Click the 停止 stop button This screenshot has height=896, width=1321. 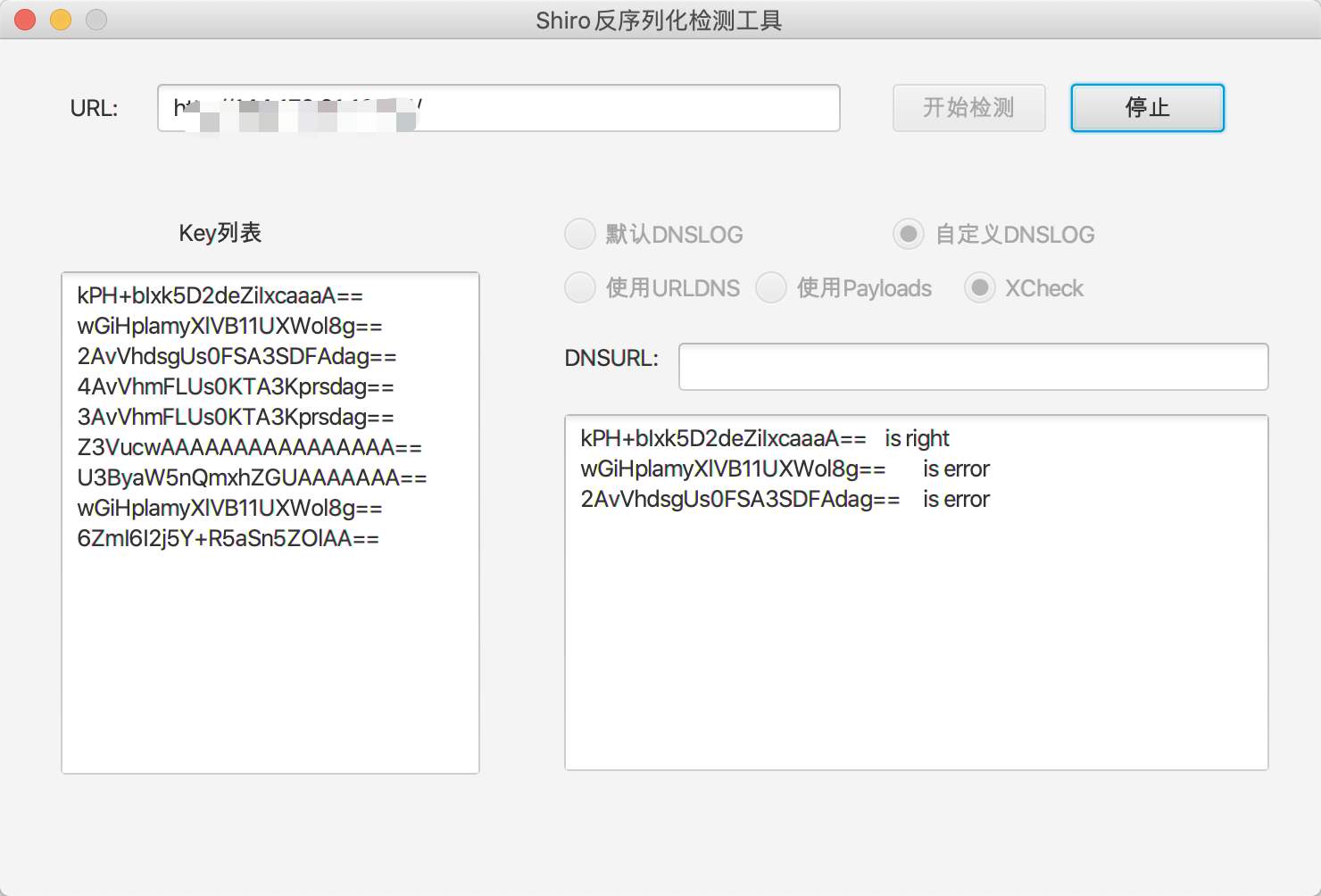(1147, 108)
